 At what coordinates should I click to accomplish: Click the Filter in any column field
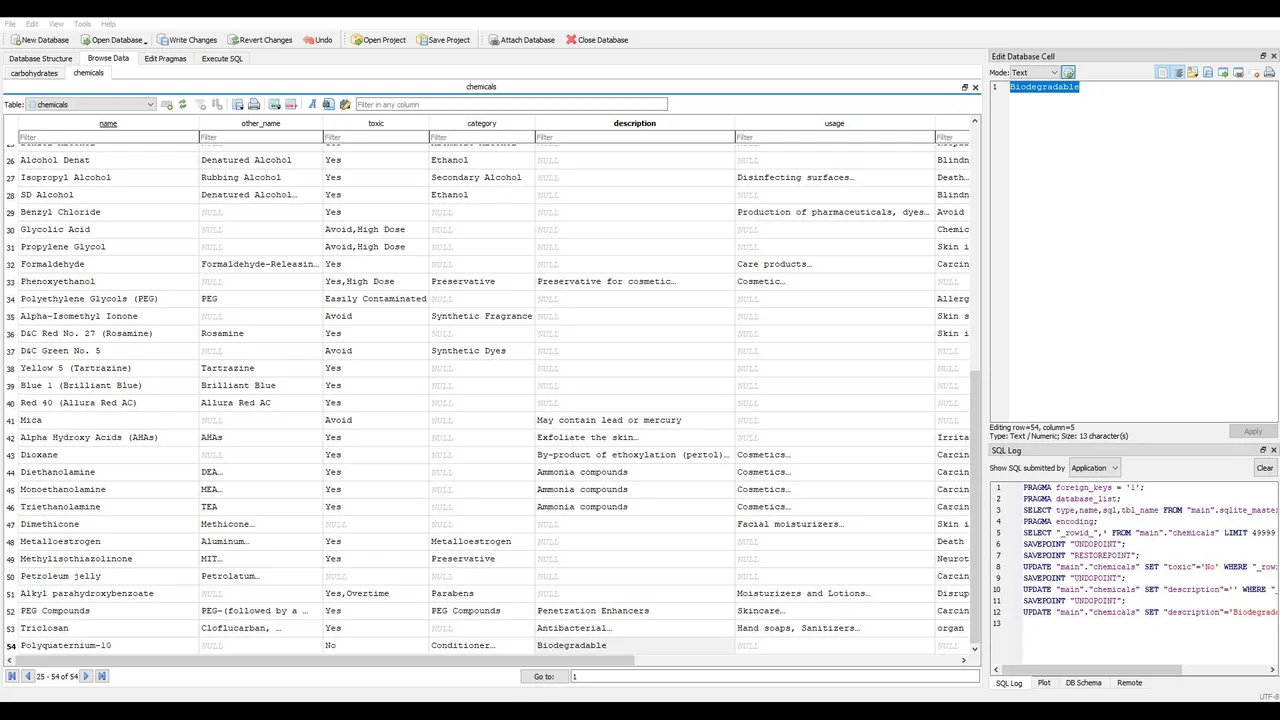click(x=511, y=104)
